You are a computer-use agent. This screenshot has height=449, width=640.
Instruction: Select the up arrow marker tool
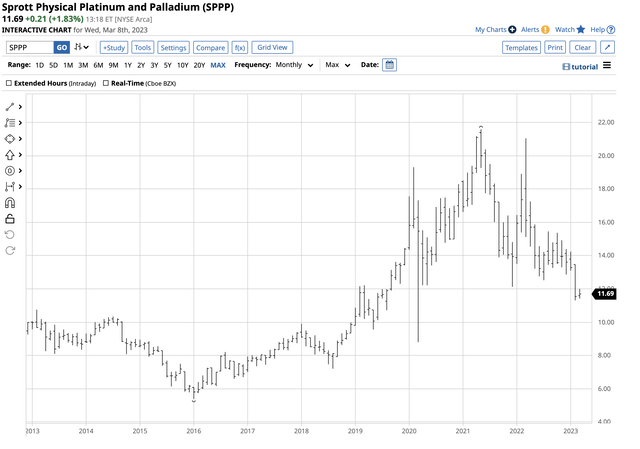(10, 155)
